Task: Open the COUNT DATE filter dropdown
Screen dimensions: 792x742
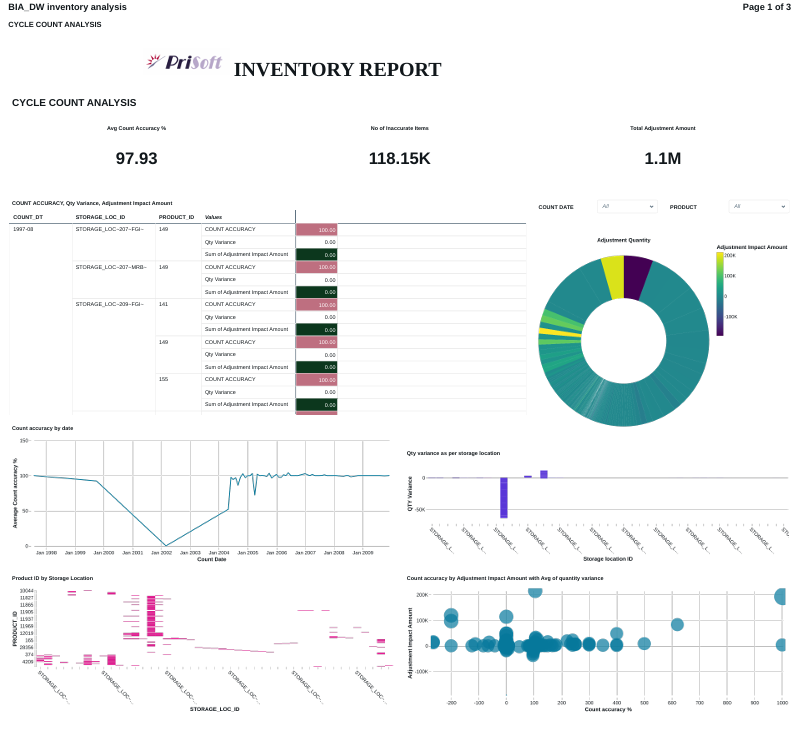Action: click(628, 206)
